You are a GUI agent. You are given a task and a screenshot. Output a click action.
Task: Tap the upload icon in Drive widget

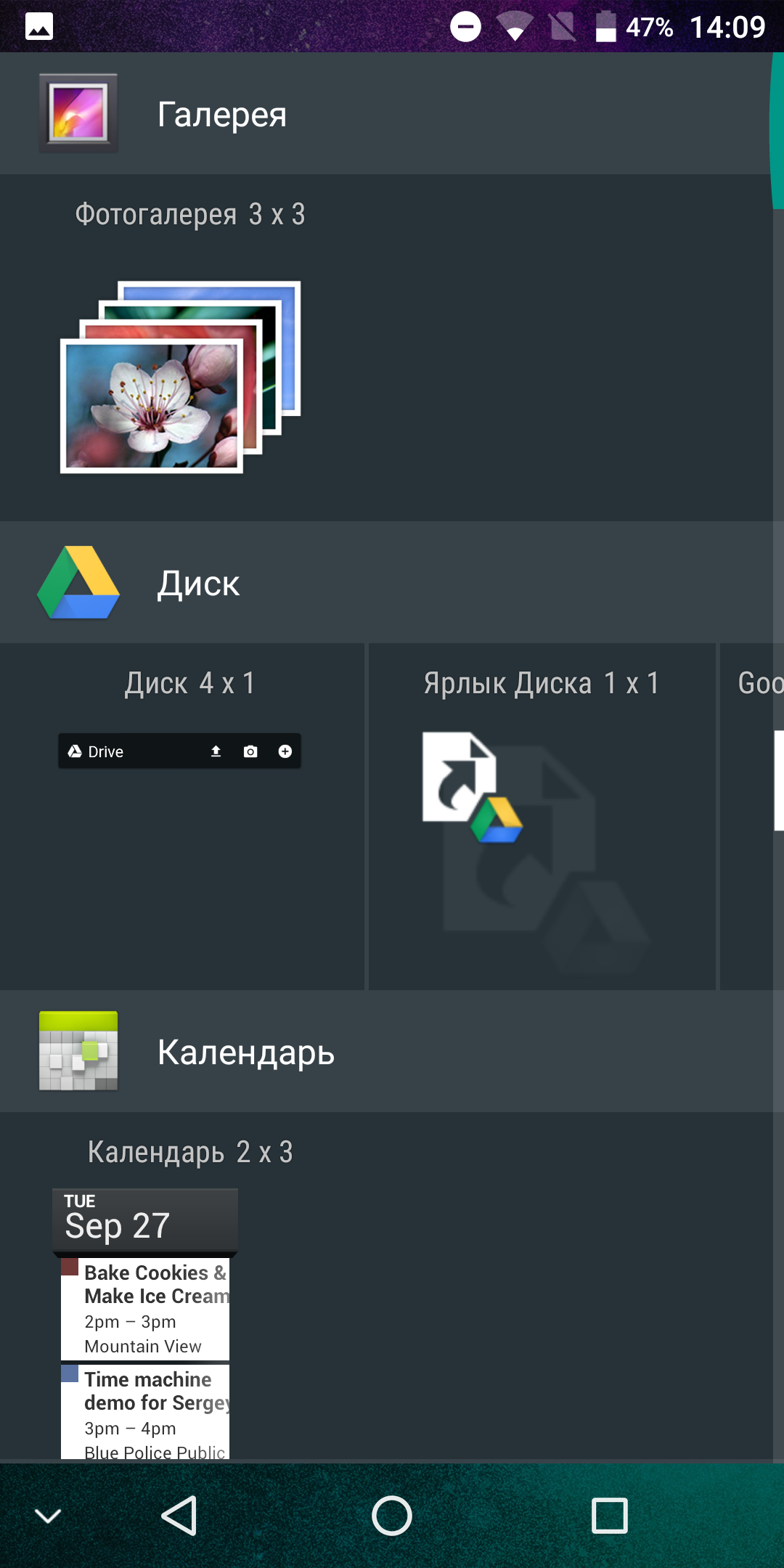point(216,751)
